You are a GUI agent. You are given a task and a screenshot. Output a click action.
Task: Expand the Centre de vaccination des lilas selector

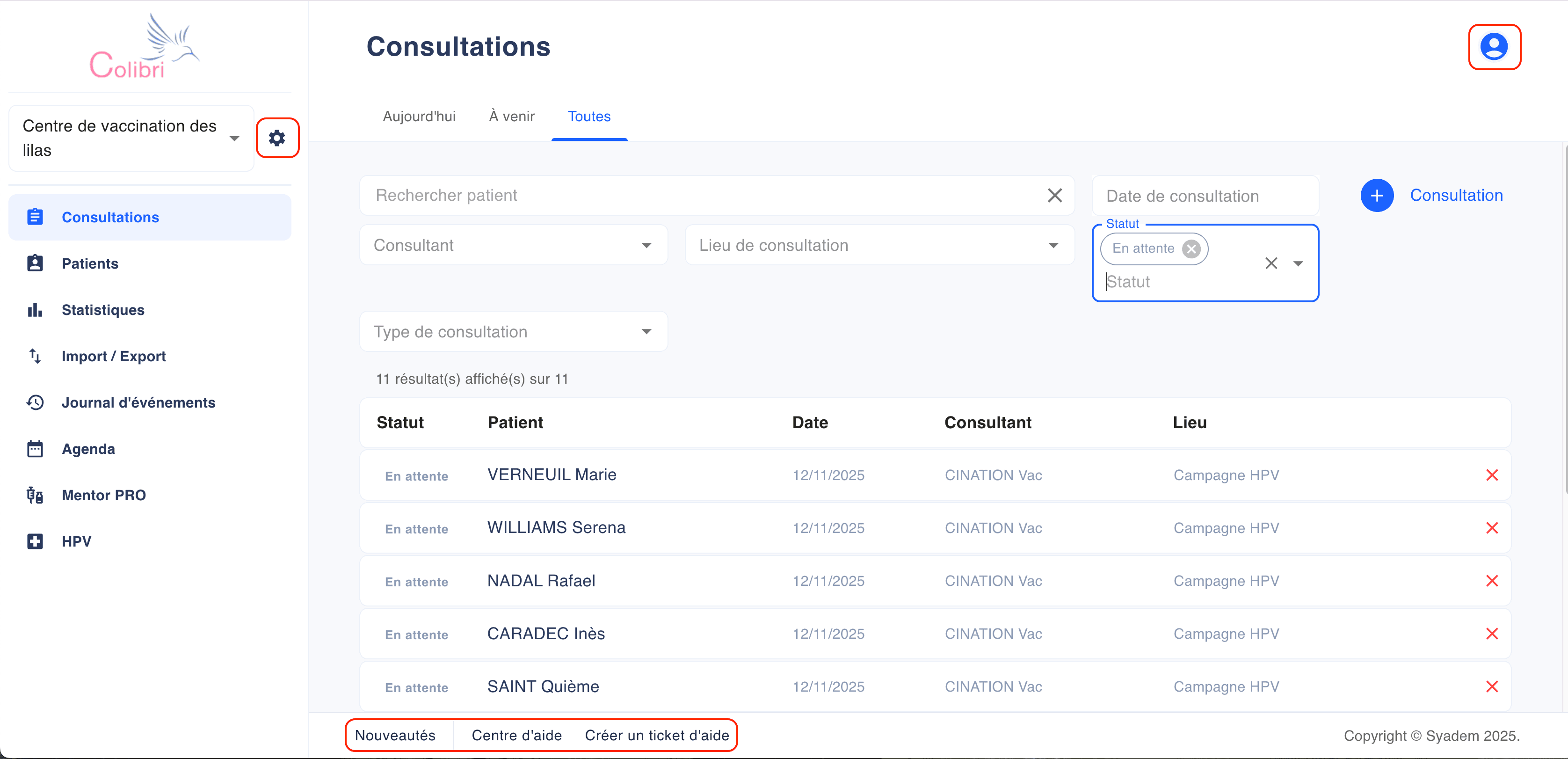131,138
